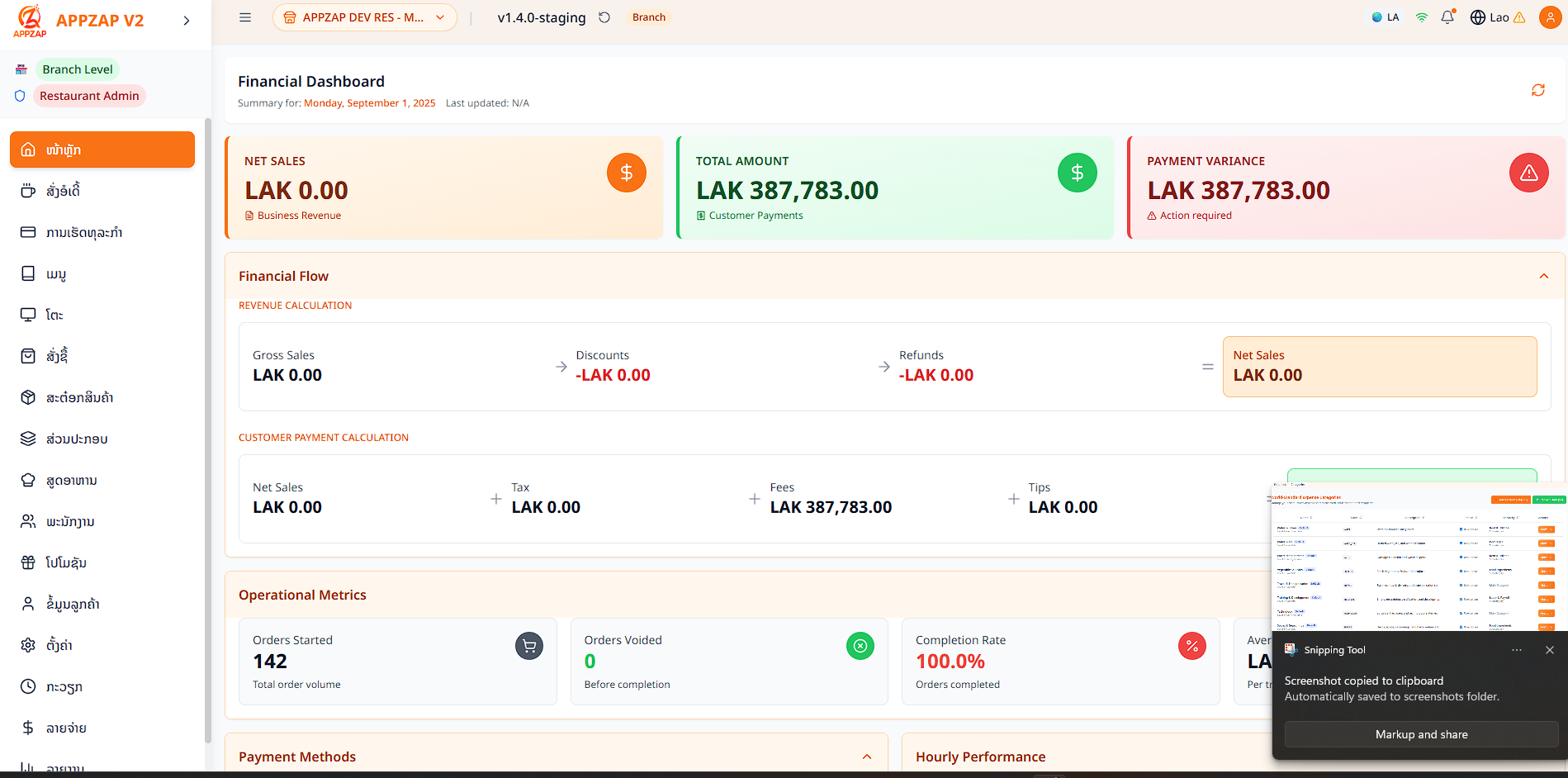
Task: Click the hamburger menu icon in header
Action: [245, 17]
